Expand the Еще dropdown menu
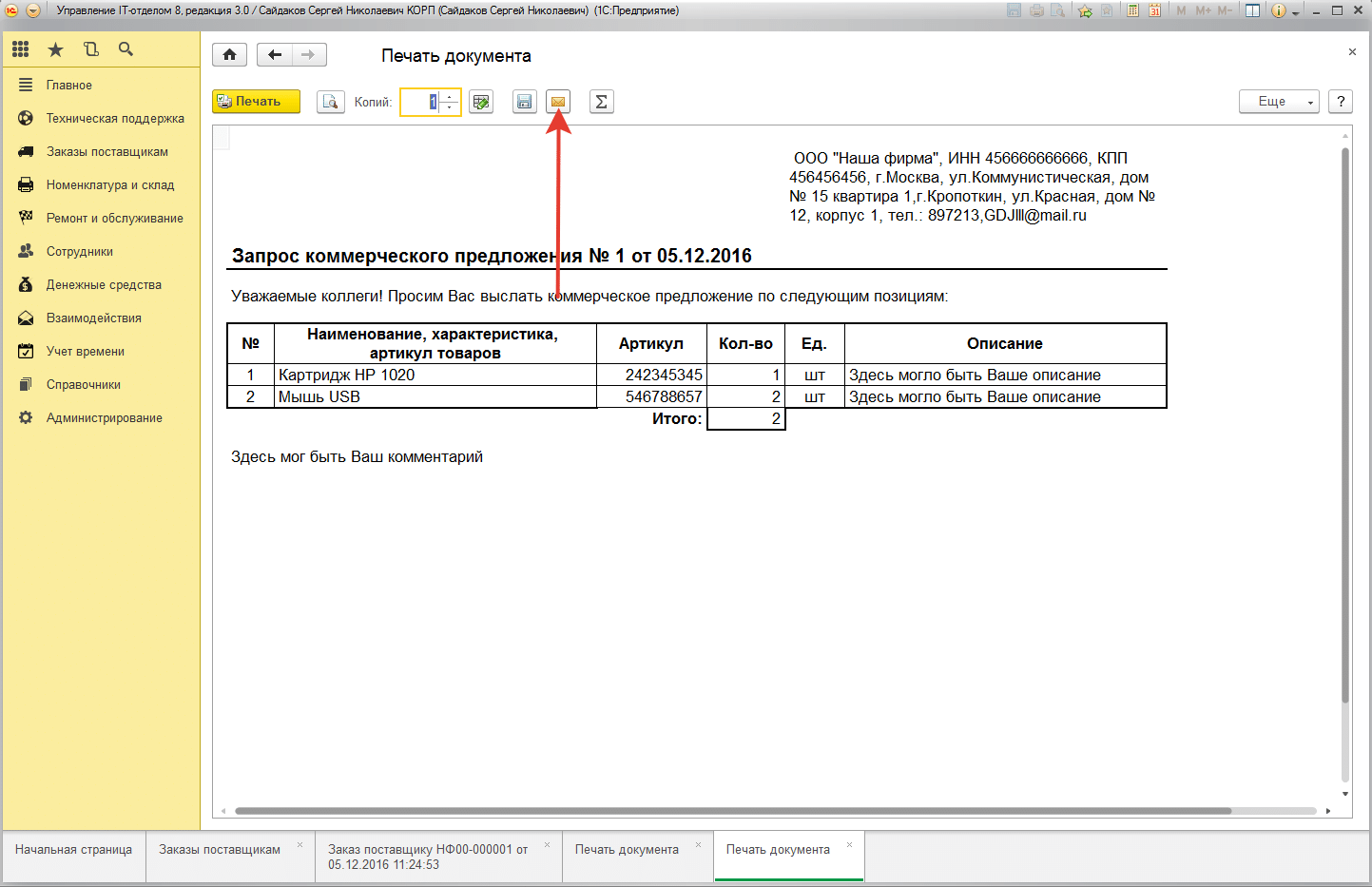 [1279, 102]
